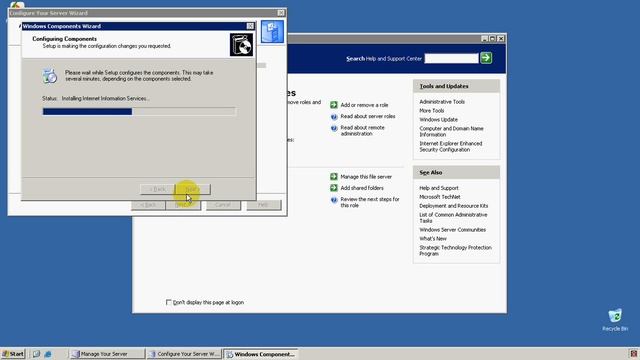The image size is (640, 360).
Task: Click Cancel in Configure Your Server Wizard
Action: click(x=223, y=204)
